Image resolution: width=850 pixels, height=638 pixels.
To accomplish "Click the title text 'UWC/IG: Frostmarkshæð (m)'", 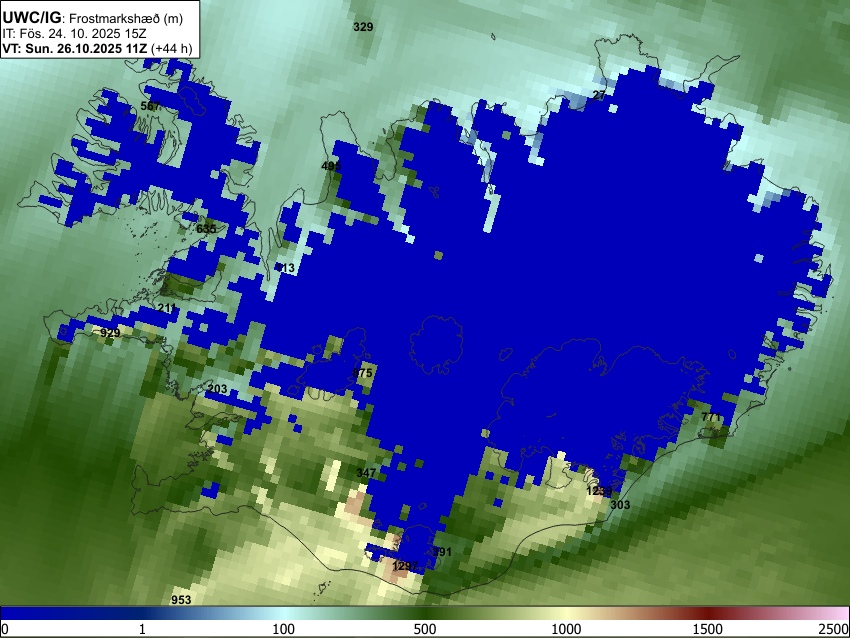I will pos(93,18).
